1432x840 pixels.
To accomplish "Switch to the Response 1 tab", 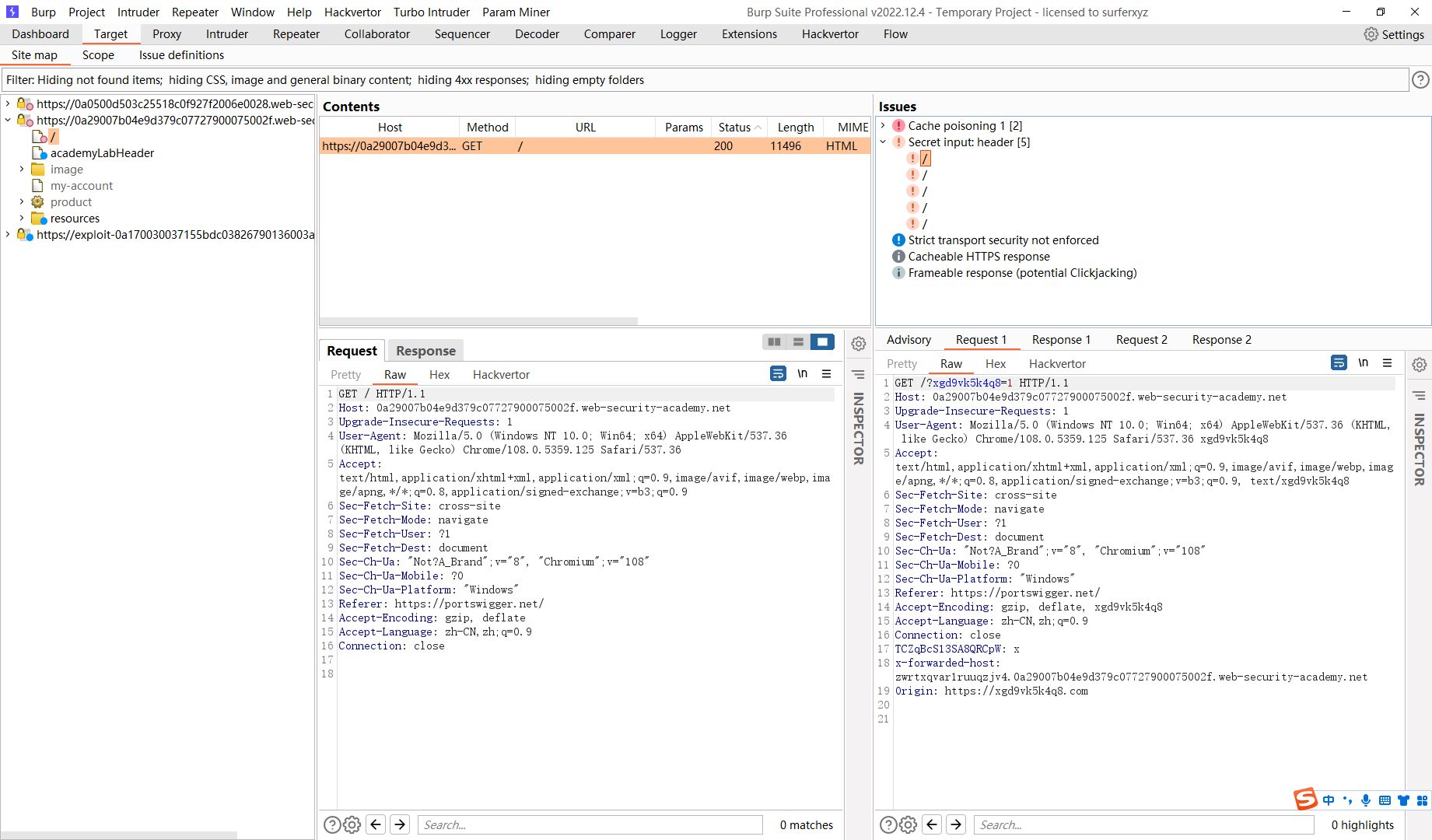I will click(x=1061, y=340).
